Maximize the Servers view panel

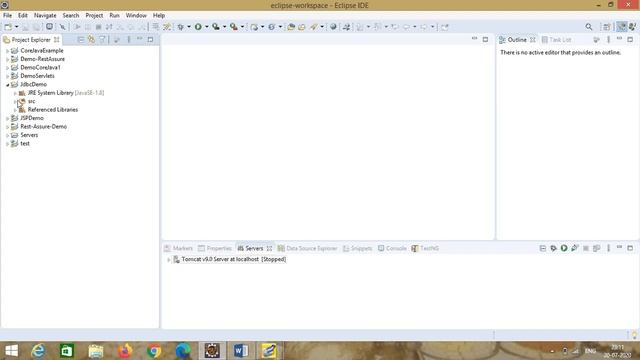630,248
